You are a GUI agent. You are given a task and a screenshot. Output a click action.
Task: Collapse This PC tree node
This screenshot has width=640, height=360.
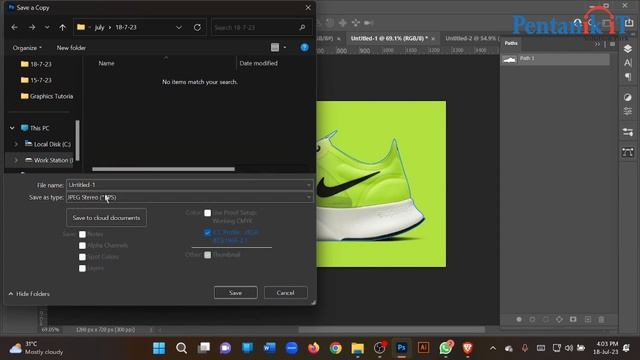[12, 128]
